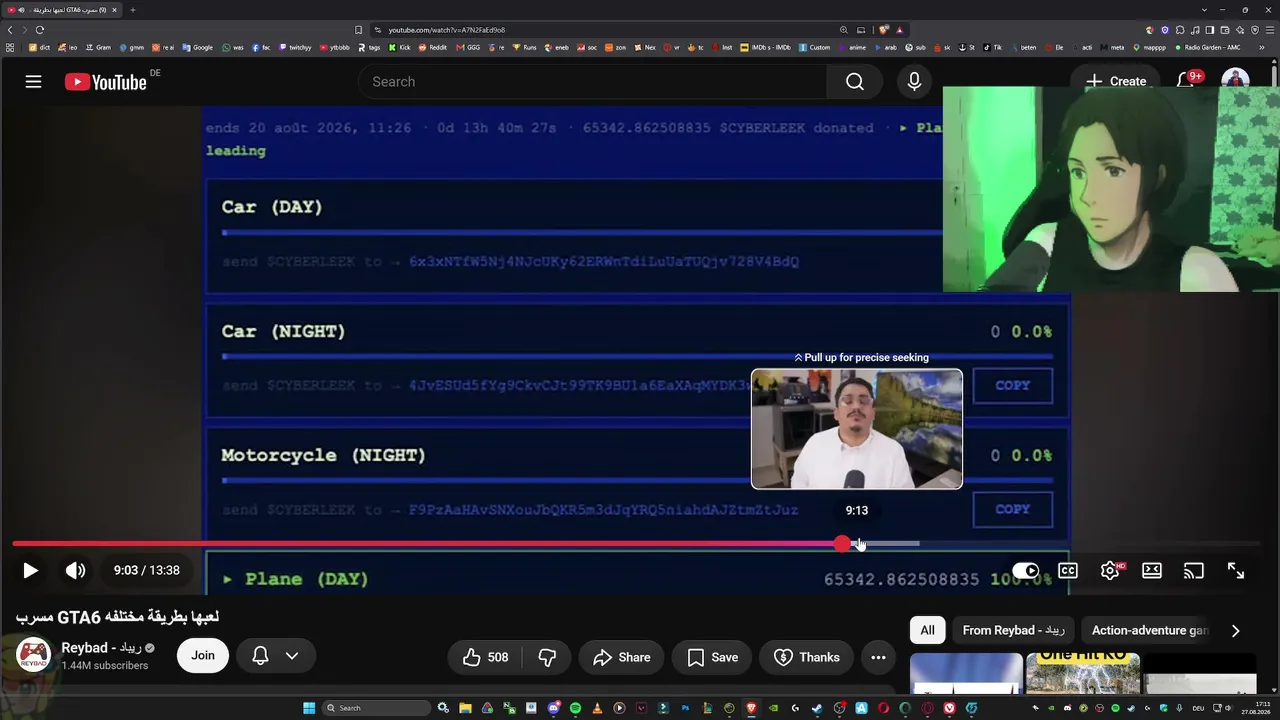
Task: Toggle the browser sidebar panel
Action: coord(1209,30)
